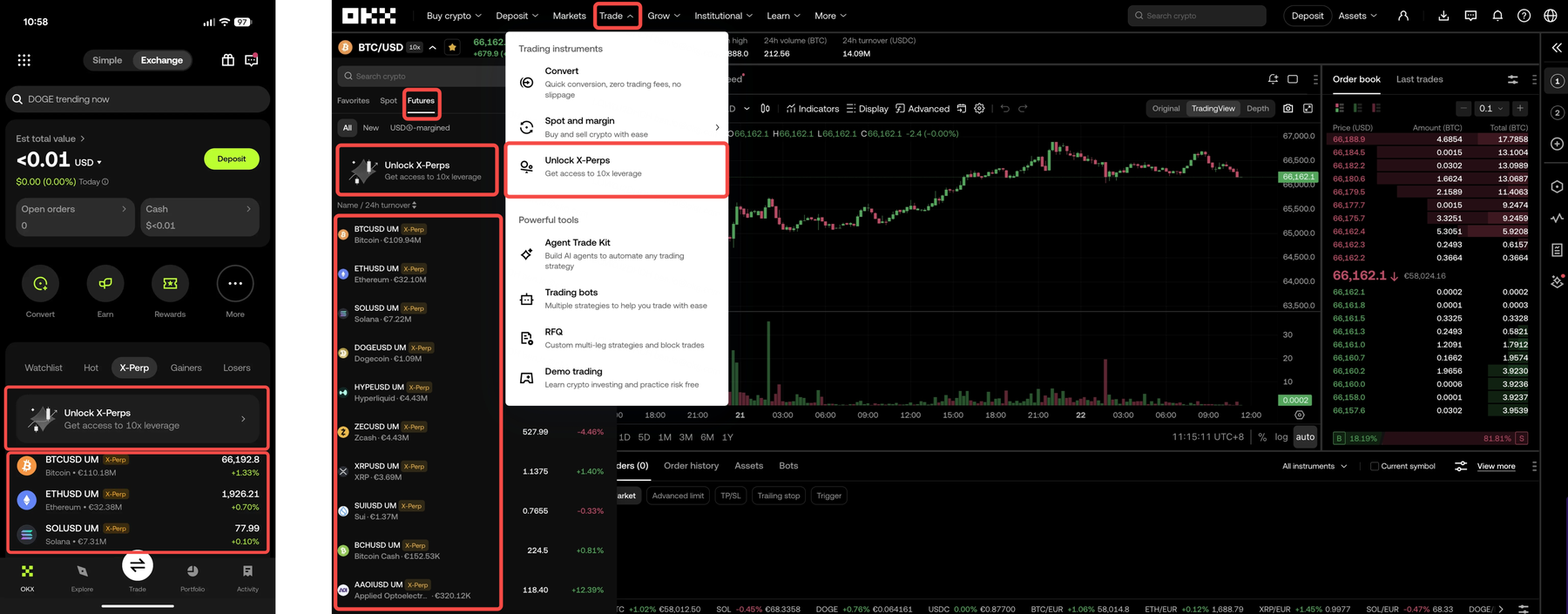Toggle percent scale on the chart
The width and height of the screenshot is (1568, 614).
click(1262, 437)
